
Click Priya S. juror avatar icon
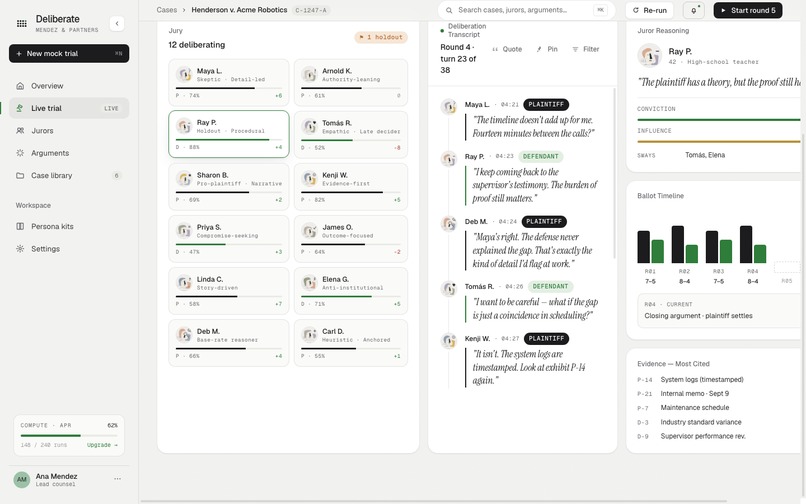pos(184,230)
